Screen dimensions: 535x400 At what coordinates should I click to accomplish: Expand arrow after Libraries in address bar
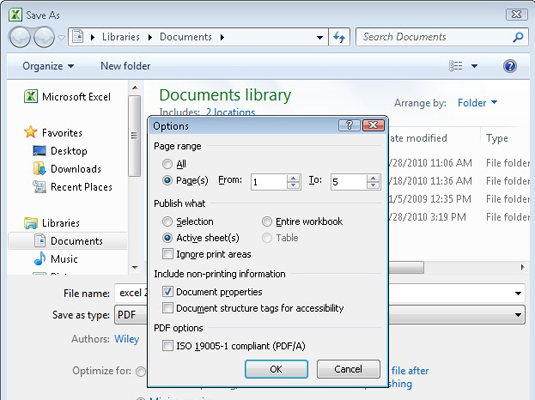pyautogui.click(x=150, y=37)
